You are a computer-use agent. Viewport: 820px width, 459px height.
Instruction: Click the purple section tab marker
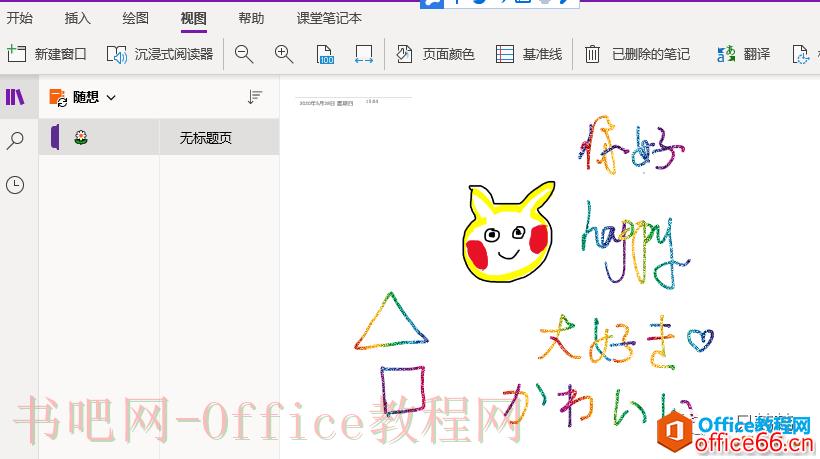[x=55, y=137]
